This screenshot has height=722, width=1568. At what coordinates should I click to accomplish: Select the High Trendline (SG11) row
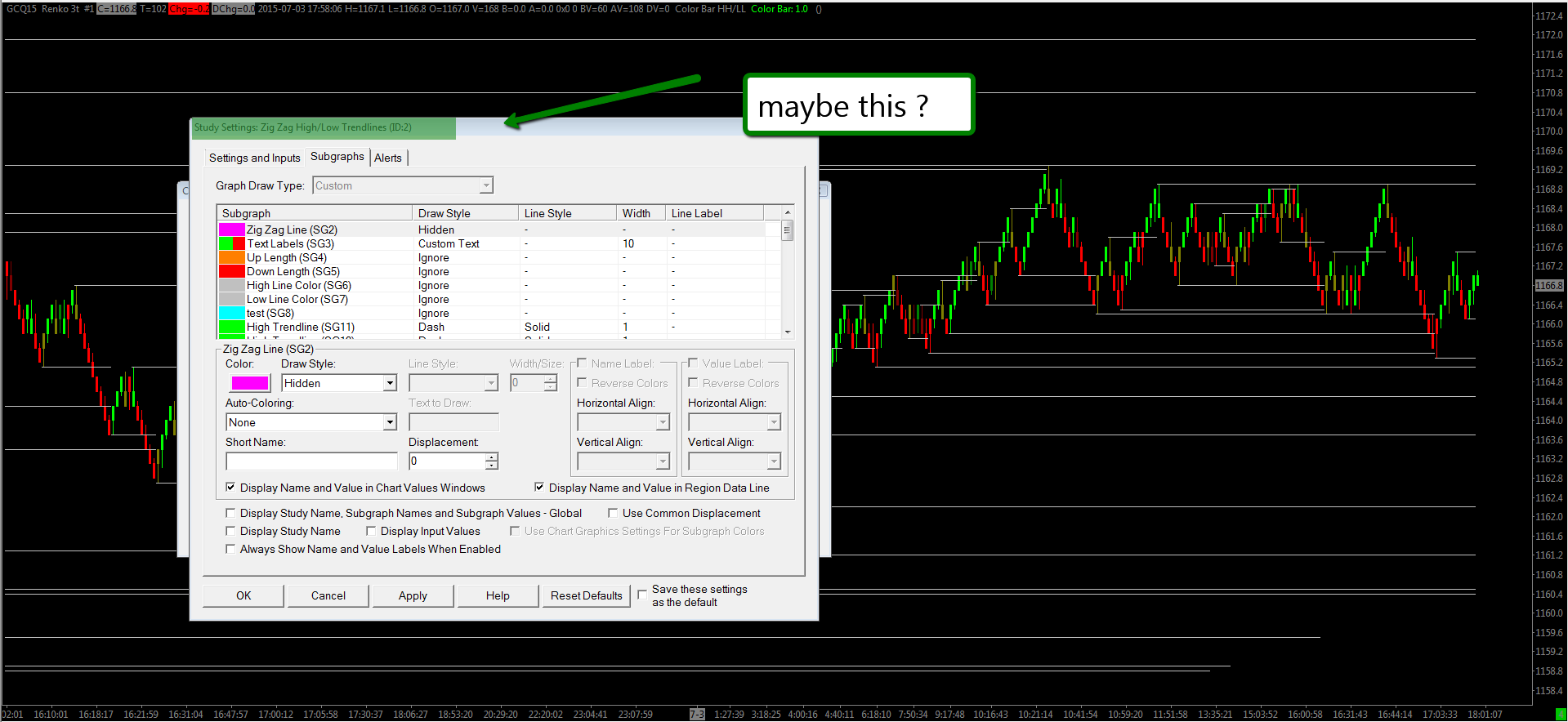pyautogui.click(x=499, y=327)
